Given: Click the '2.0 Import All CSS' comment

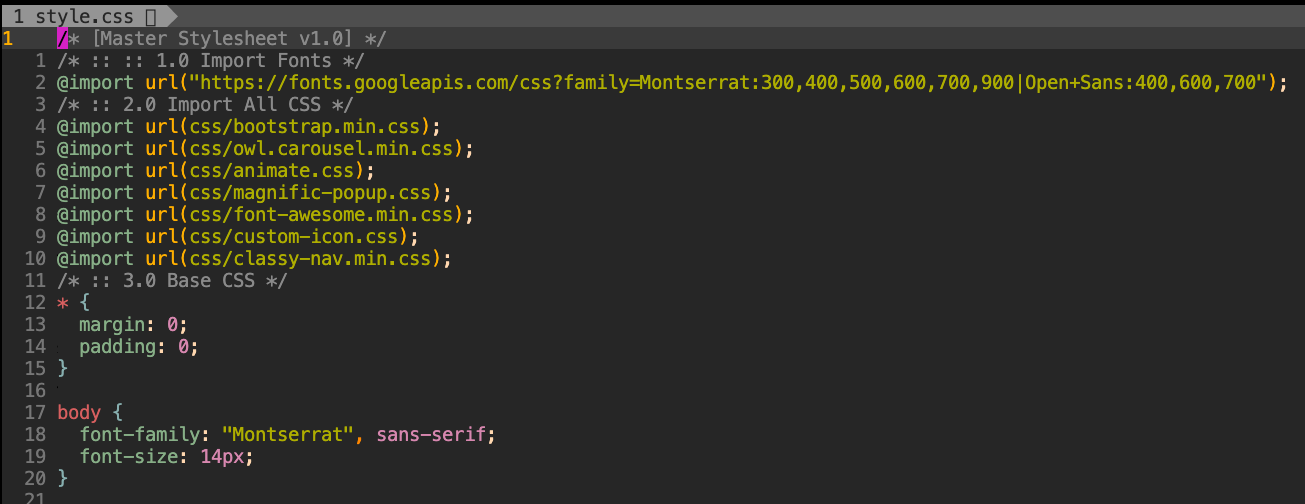Looking at the screenshot, I should pyautogui.click(x=205, y=104).
